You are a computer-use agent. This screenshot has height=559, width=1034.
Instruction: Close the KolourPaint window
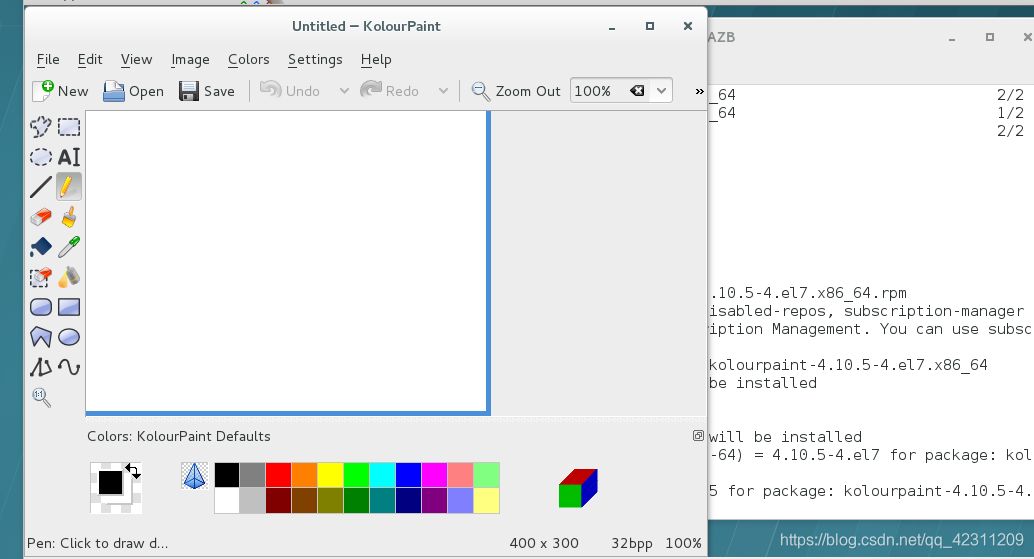[688, 26]
